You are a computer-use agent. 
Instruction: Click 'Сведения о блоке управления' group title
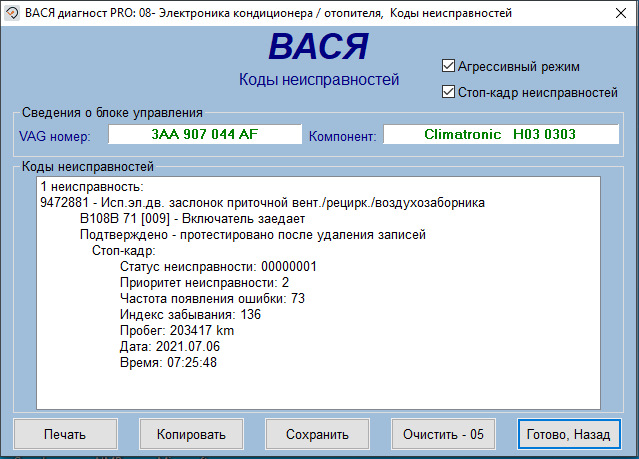(x=112, y=113)
